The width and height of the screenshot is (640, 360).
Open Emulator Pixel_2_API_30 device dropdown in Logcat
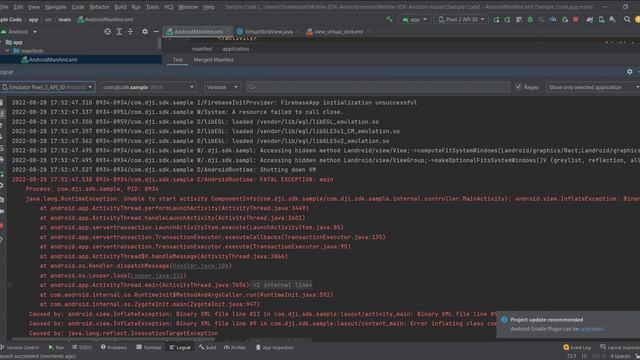click(x=47, y=87)
